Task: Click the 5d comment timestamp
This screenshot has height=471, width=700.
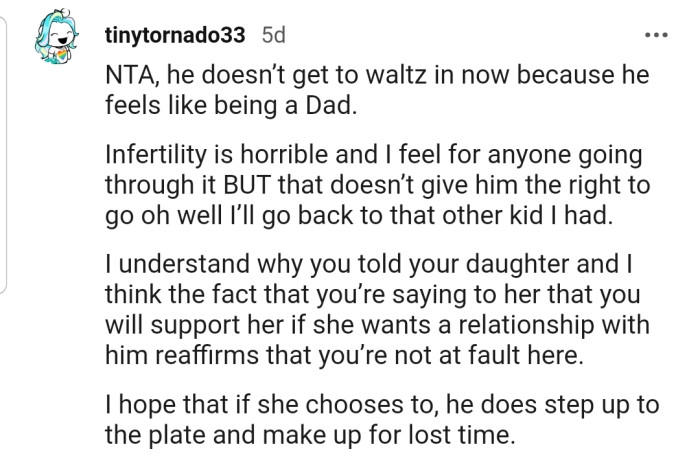Action: 272,35
